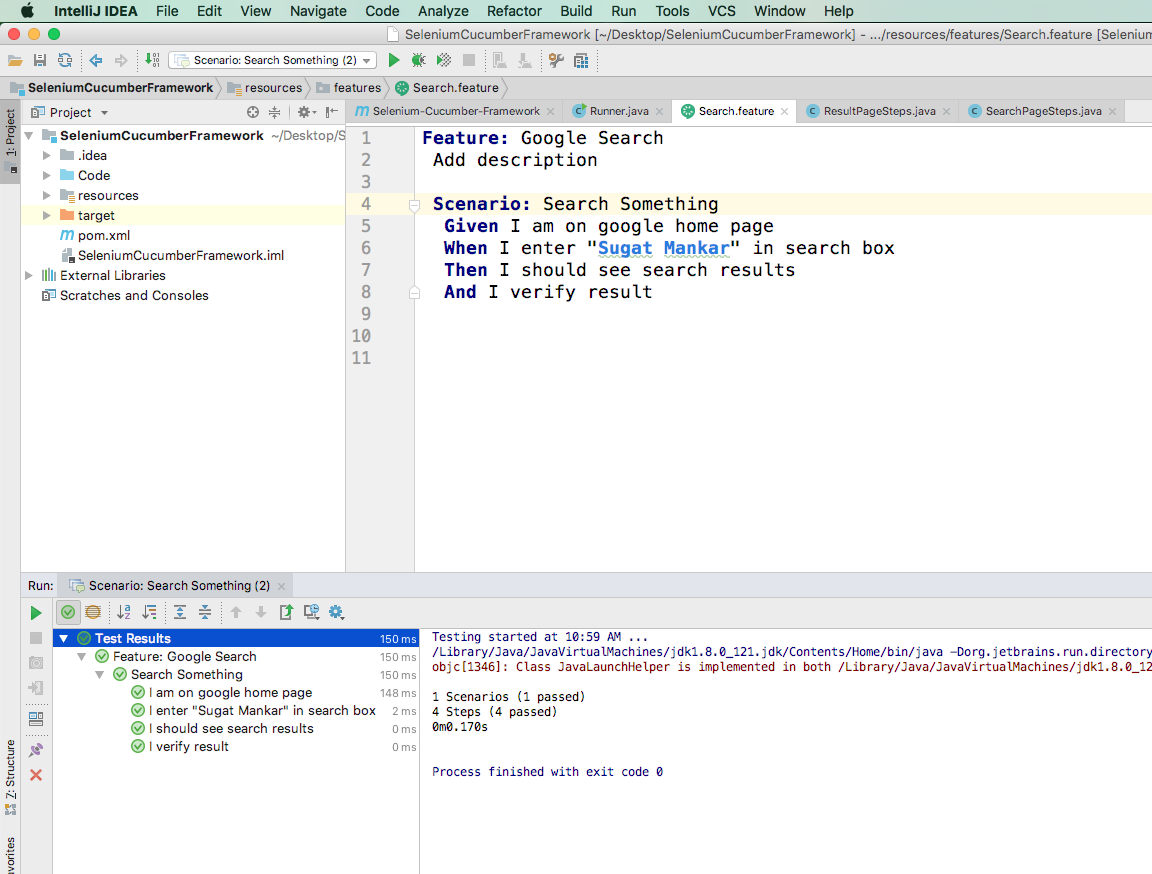The width and height of the screenshot is (1152, 874).
Task: Click Export Test Results icon
Action: [286, 613]
